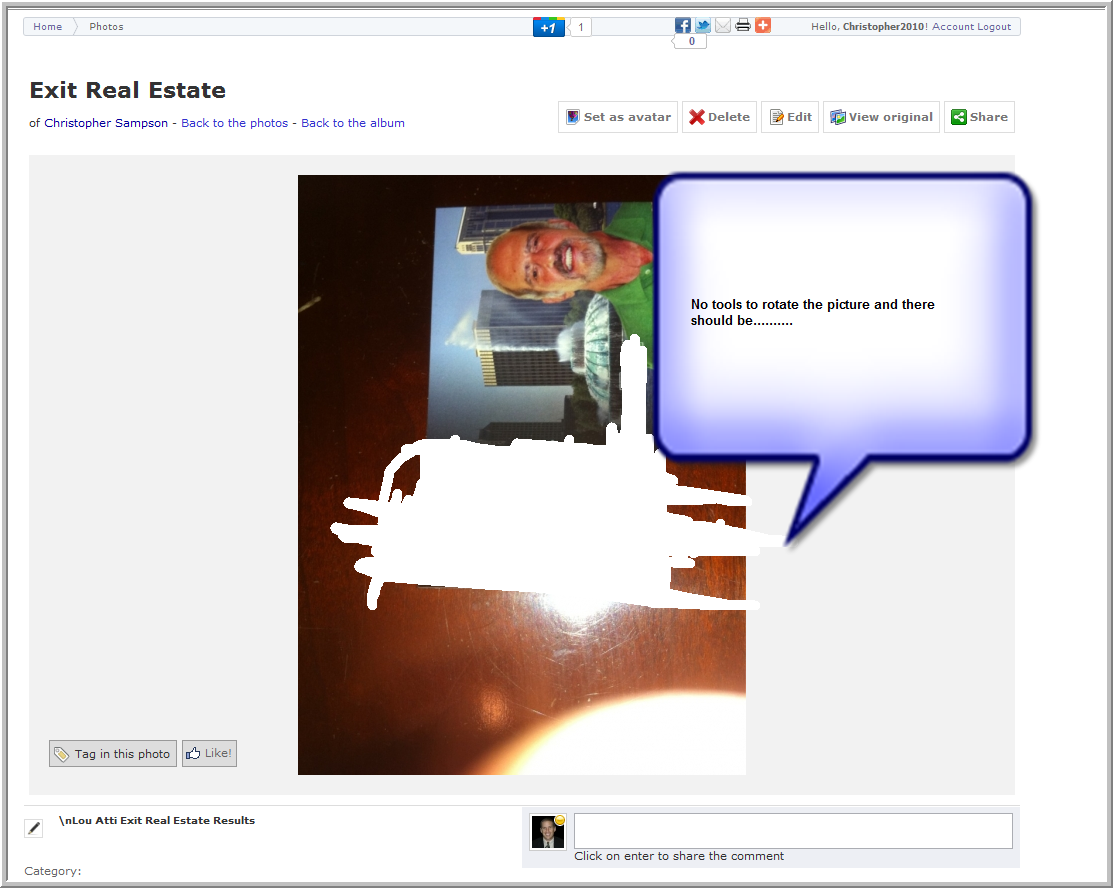Open Christopher Sampson profile link

[x=106, y=123]
